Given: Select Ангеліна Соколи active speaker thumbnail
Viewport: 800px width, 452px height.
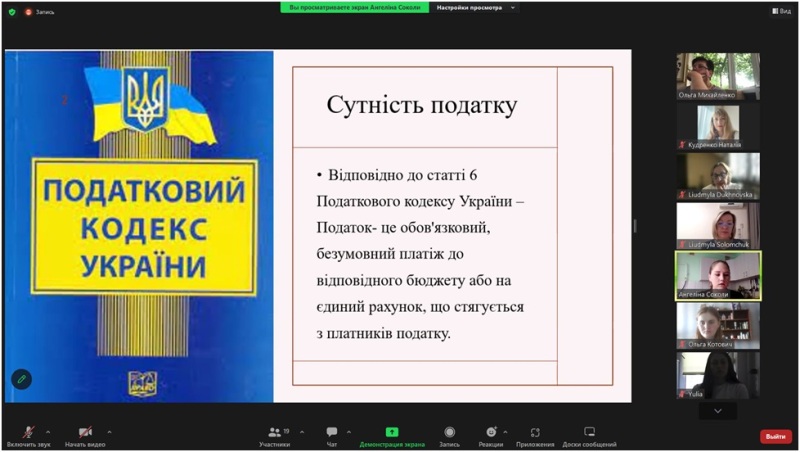Looking at the screenshot, I should 718,275.
